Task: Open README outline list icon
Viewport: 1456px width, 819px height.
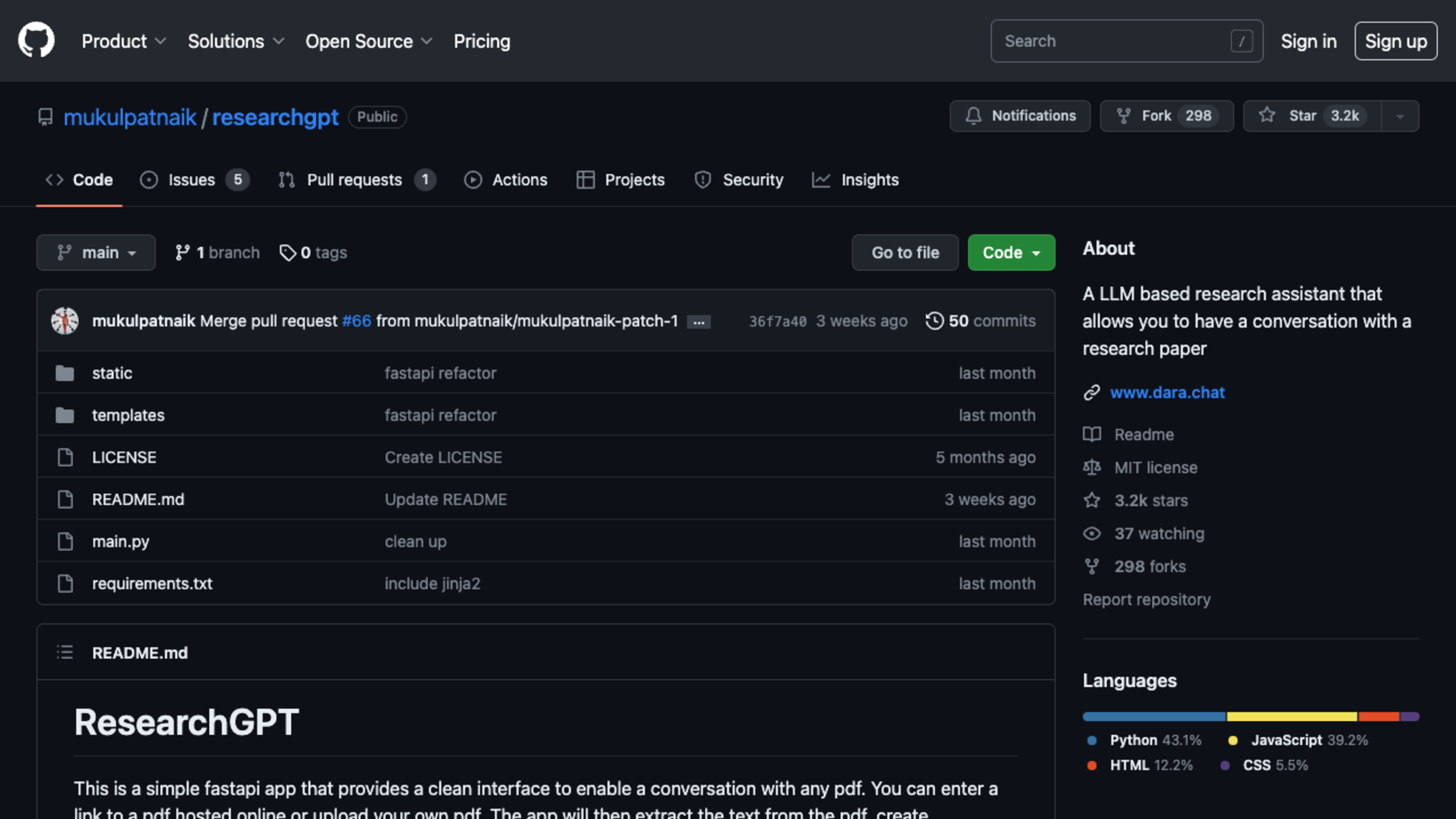Action: 65,652
